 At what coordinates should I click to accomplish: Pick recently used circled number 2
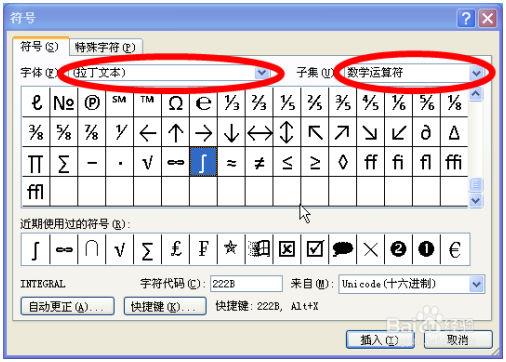[398, 249]
